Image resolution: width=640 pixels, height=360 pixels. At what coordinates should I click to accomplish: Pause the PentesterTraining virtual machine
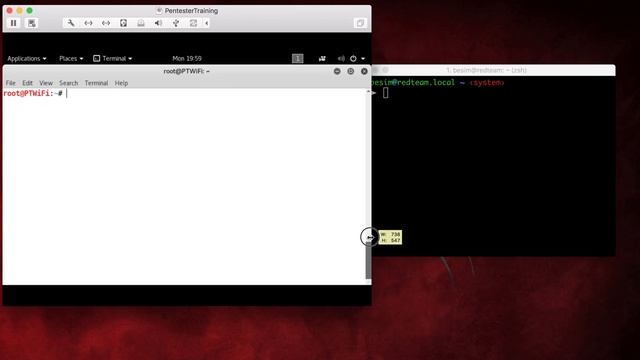click(13, 23)
